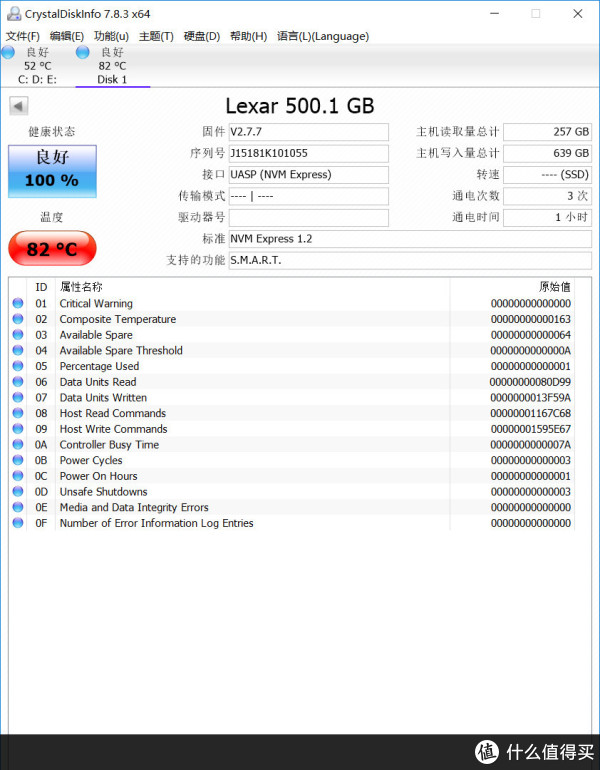This screenshot has width=600, height=770.
Task: Click the status dot next to Available Spare
Action: 18,334
